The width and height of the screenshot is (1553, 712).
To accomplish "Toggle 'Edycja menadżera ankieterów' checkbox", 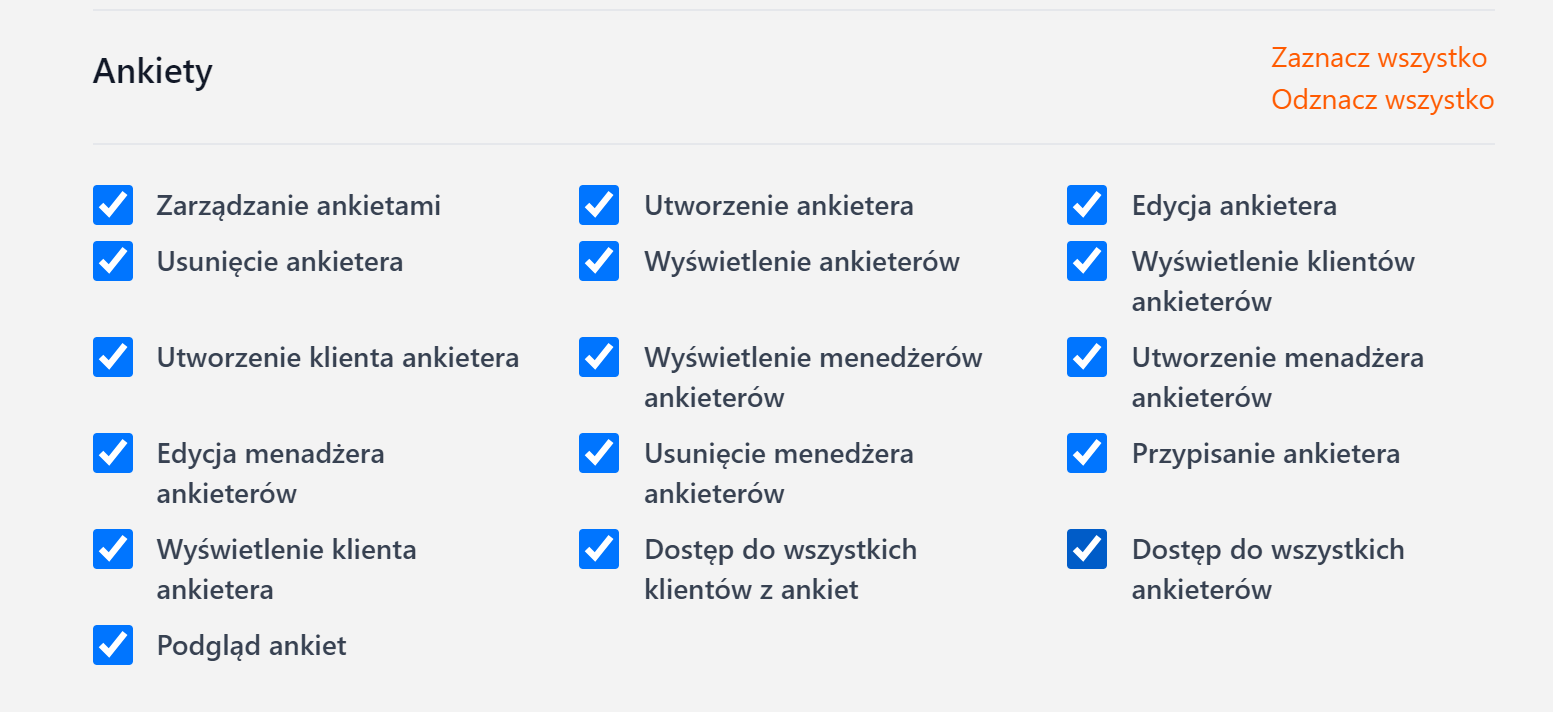I will pyautogui.click(x=113, y=453).
